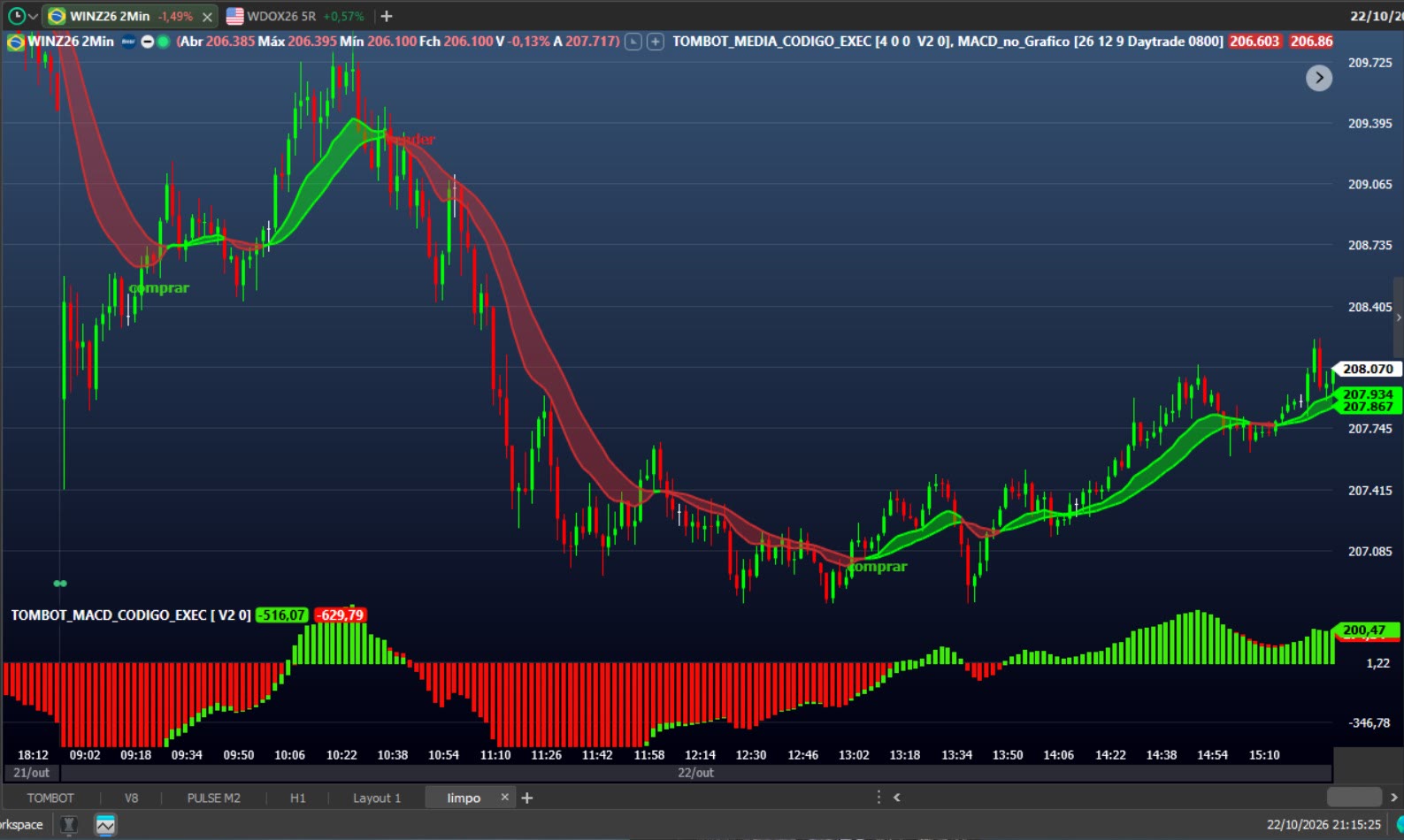Click the round right-arrow button on chart
This screenshot has height=840, width=1404.
[x=1319, y=78]
